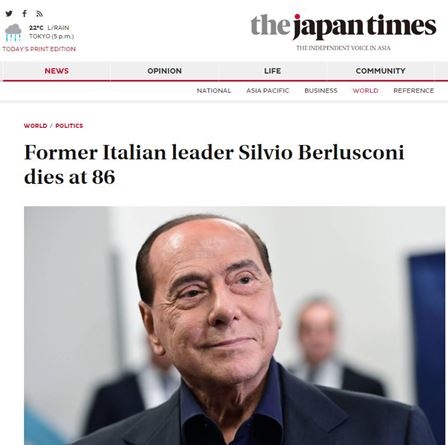Click the article photo of Berlusconi
The height and width of the screenshot is (445, 448).
(x=234, y=326)
